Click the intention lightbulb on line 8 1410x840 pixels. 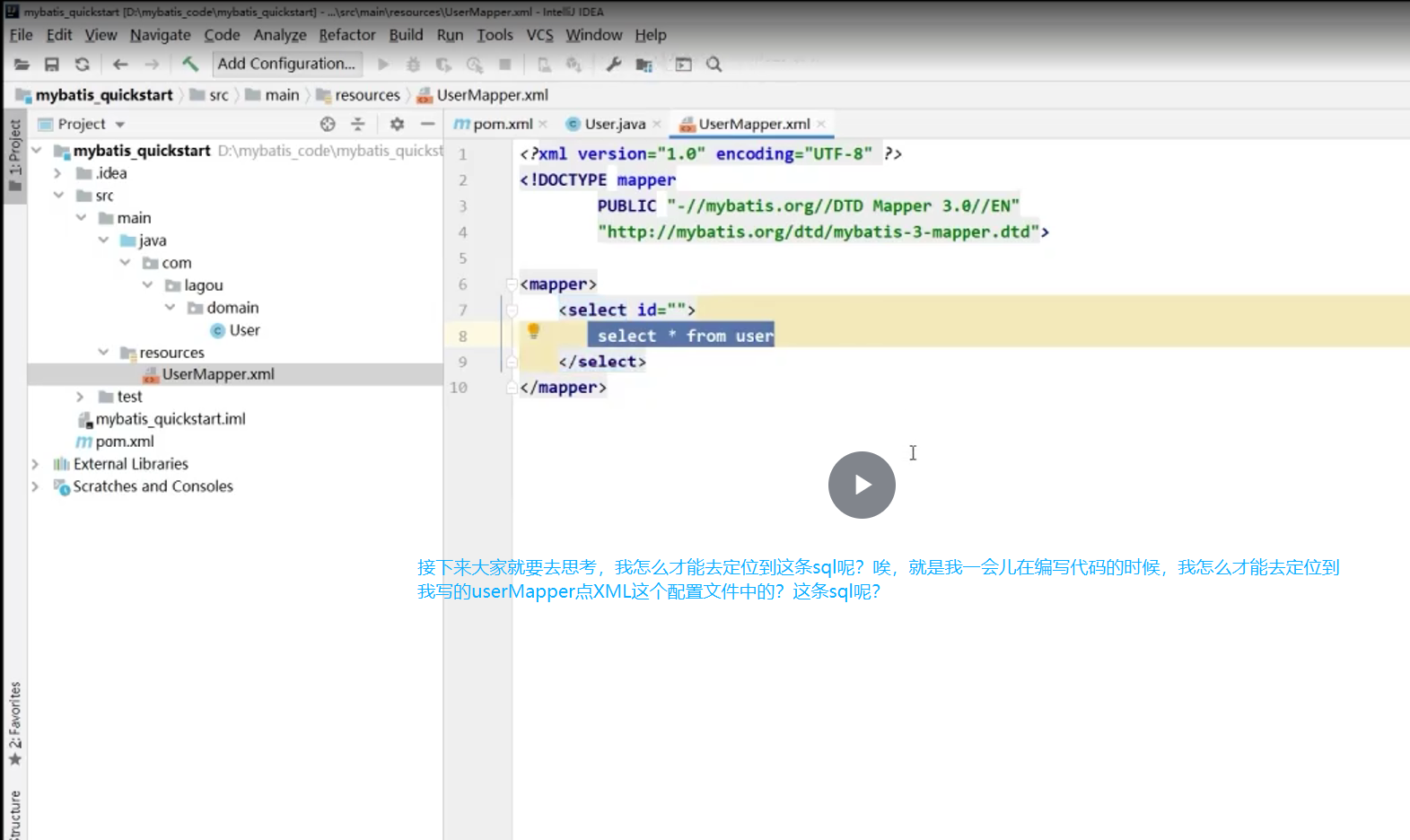(x=533, y=331)
